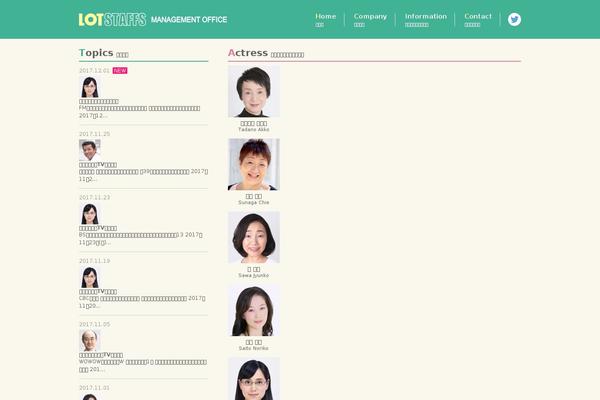Click the NEW badge on latest topic

pos(120,70)
